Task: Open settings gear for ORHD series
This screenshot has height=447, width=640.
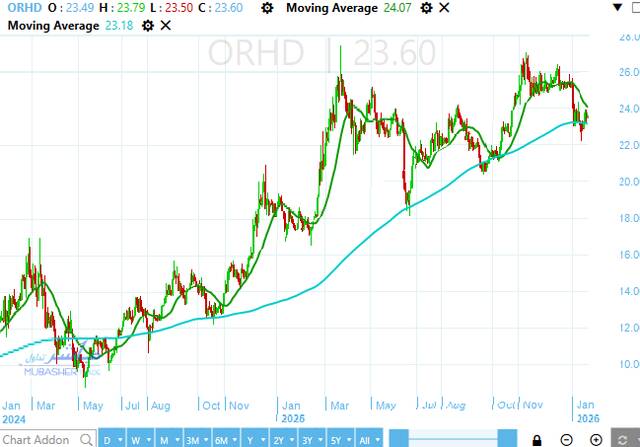Action: click(265, 8)
